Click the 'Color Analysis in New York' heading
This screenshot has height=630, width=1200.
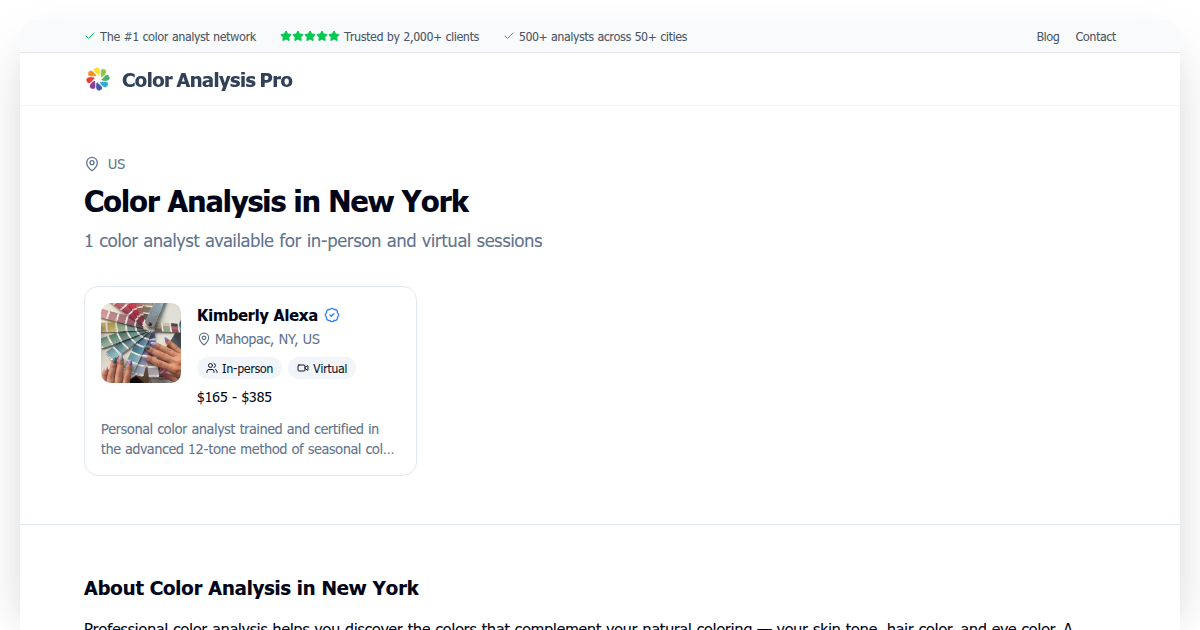click(x=276, y=201)
